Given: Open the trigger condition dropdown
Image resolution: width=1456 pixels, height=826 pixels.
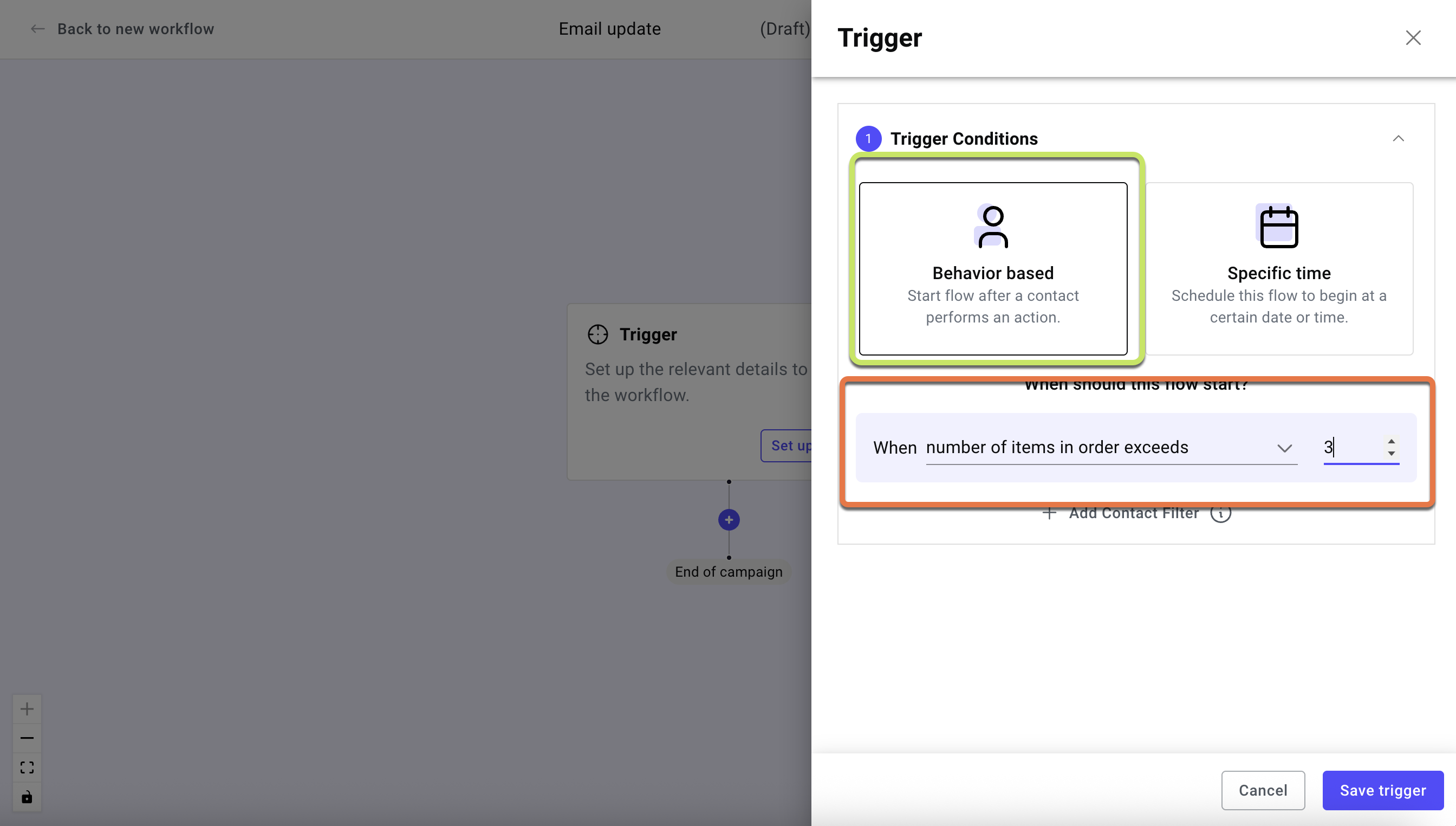Looking at the screenshot, I should tap(1111, 448).
